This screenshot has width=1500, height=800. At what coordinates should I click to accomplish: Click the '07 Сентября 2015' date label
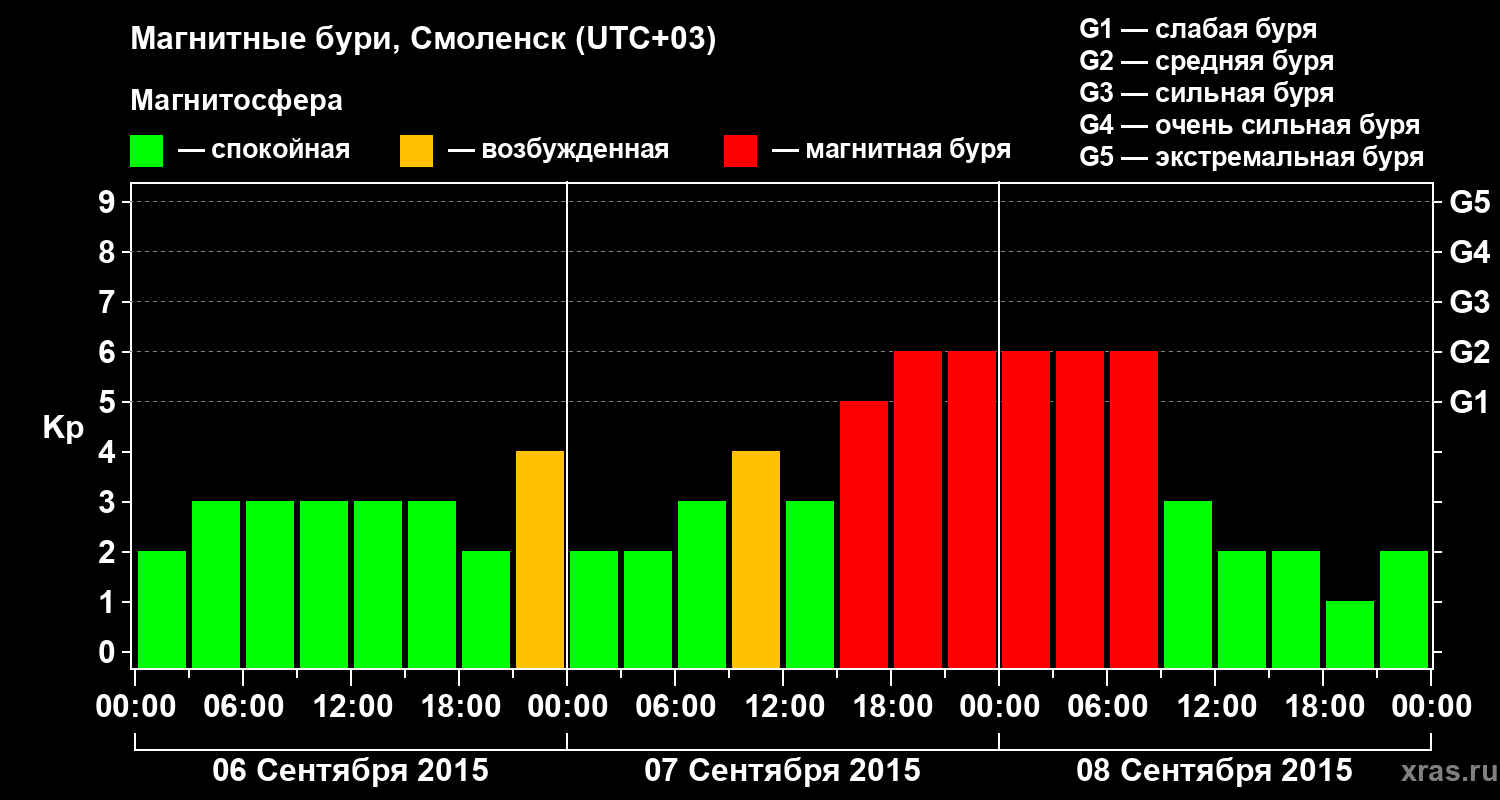(x=783, y=771)
